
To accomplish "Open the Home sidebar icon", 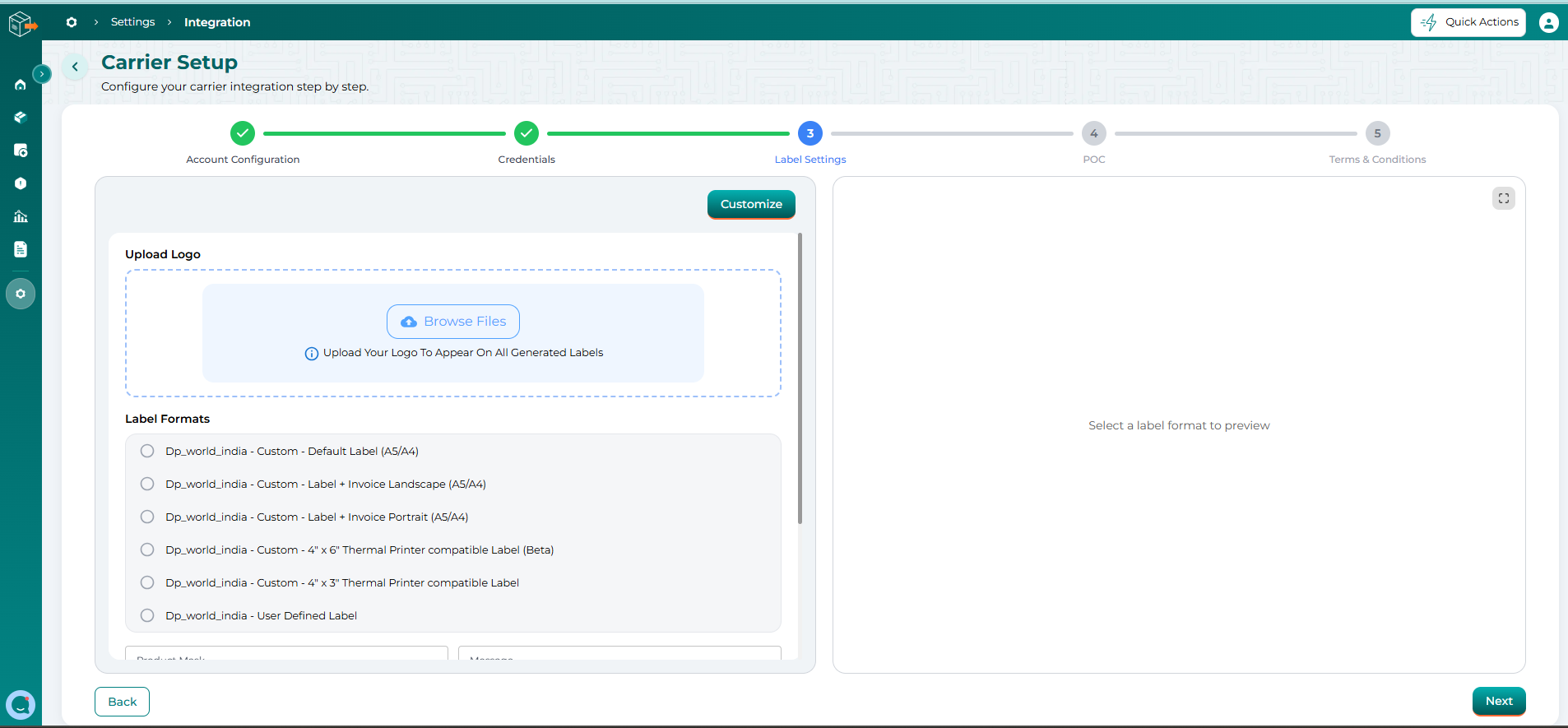I will tap(21, 85).
